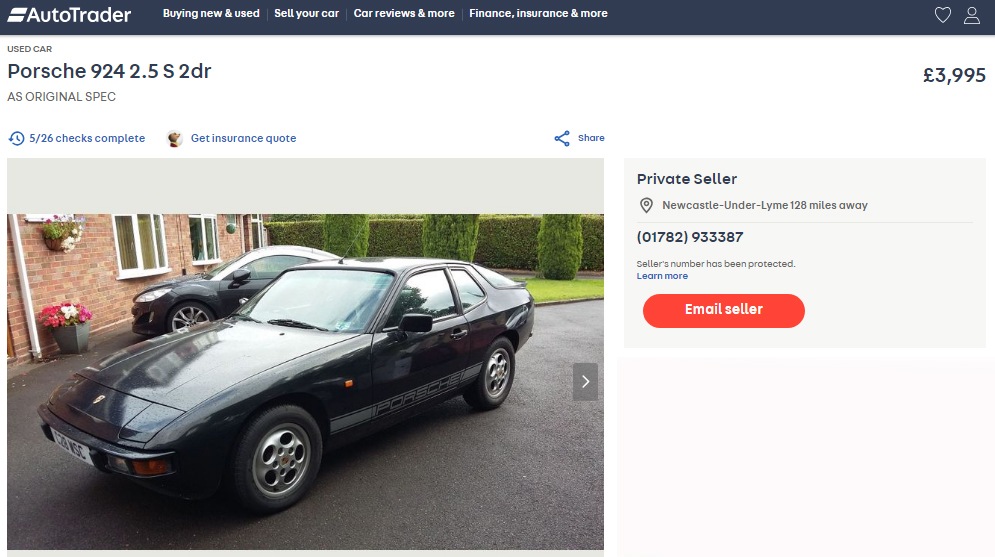
Task: Open Sell your car menu
Action: pyautogui.click(x=306, y=13)
